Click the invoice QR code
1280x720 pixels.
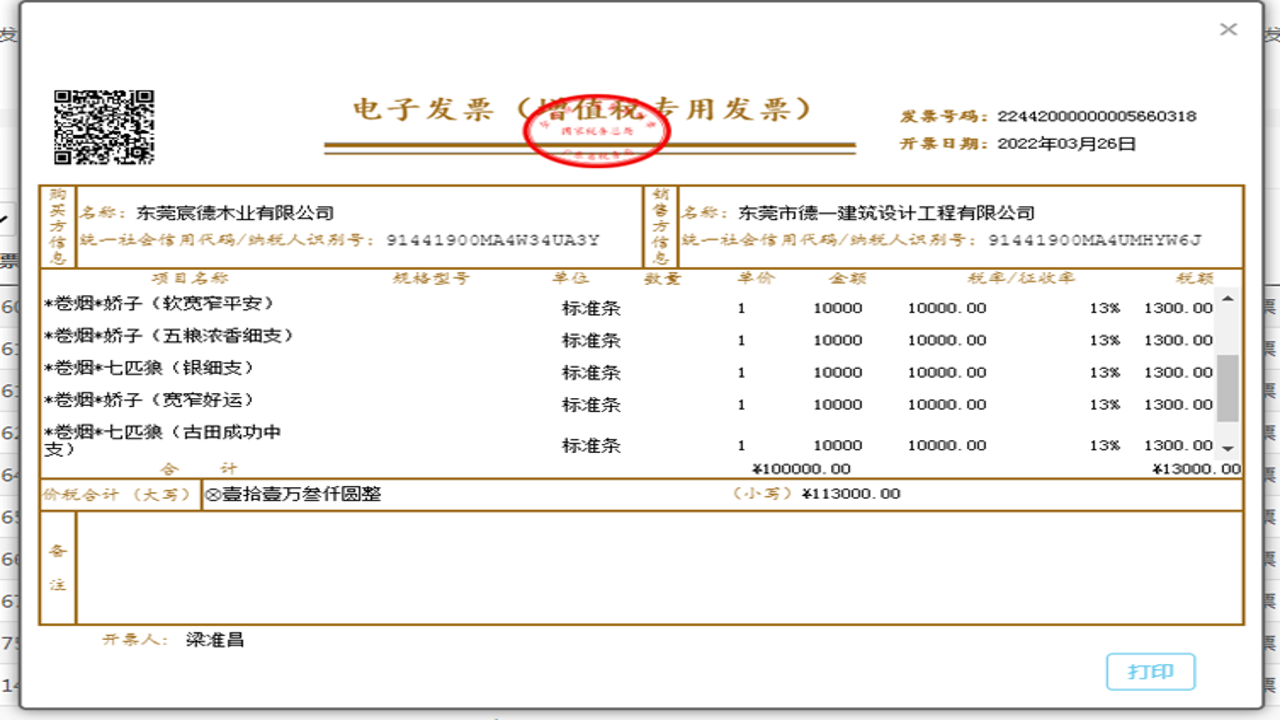[x=104, y=127]
